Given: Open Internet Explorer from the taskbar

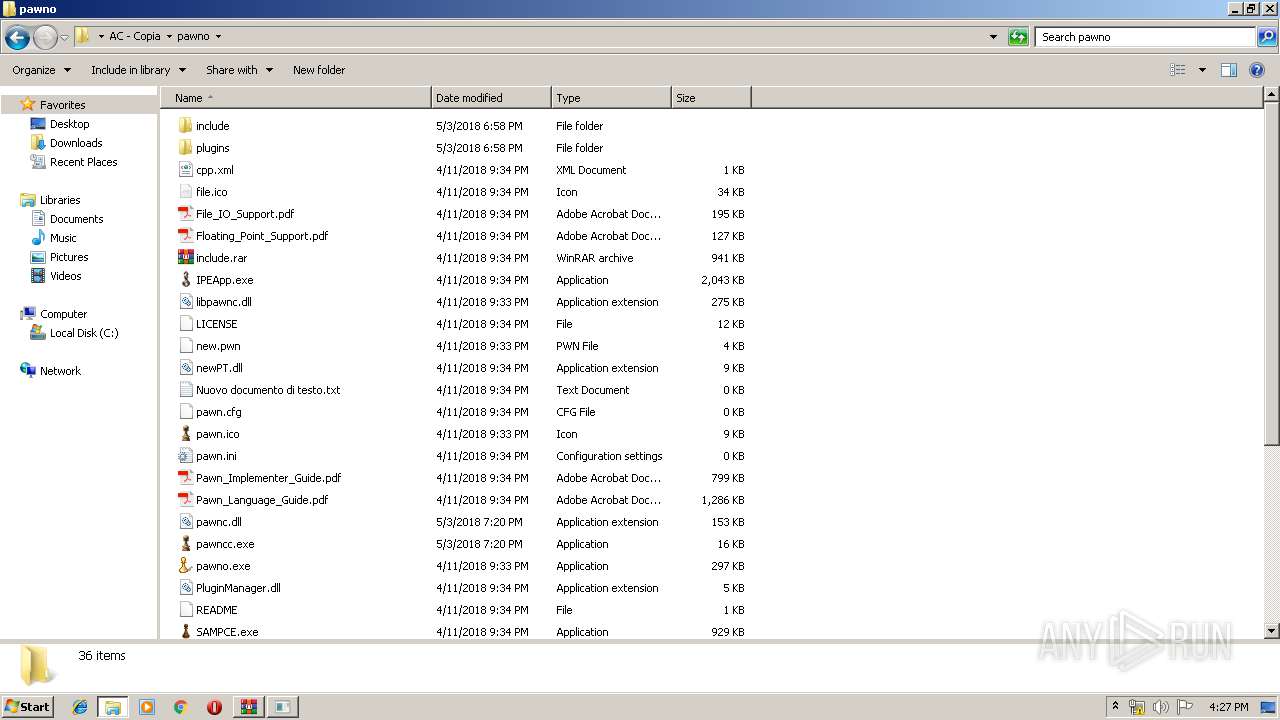Looking at the screenshot, I should [x=80, y=707].
